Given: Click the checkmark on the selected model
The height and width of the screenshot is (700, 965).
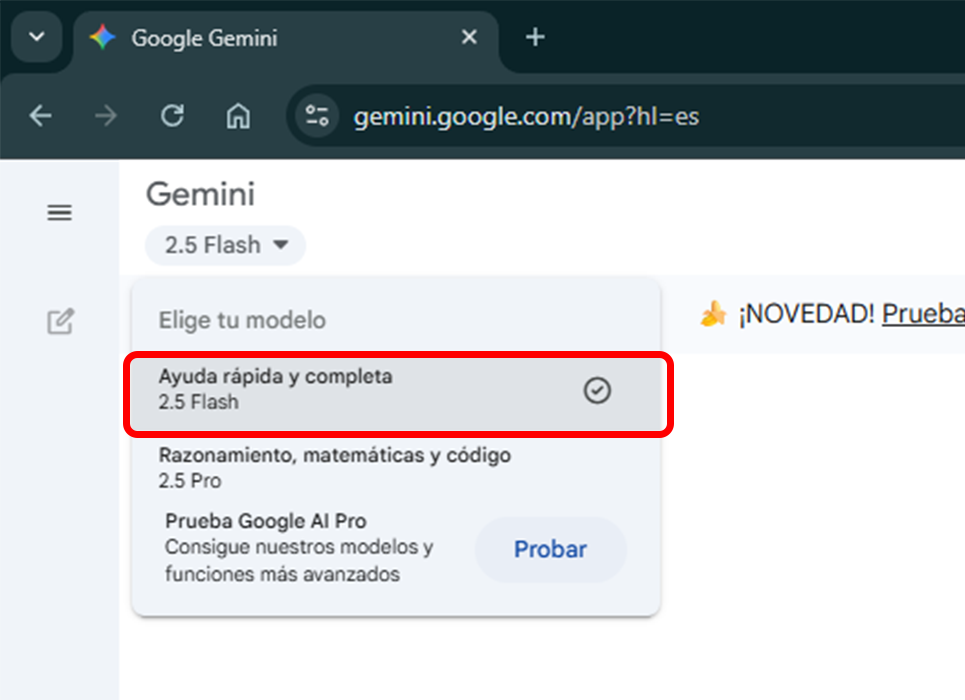Looking at the screenshot, I should [597, 391].
